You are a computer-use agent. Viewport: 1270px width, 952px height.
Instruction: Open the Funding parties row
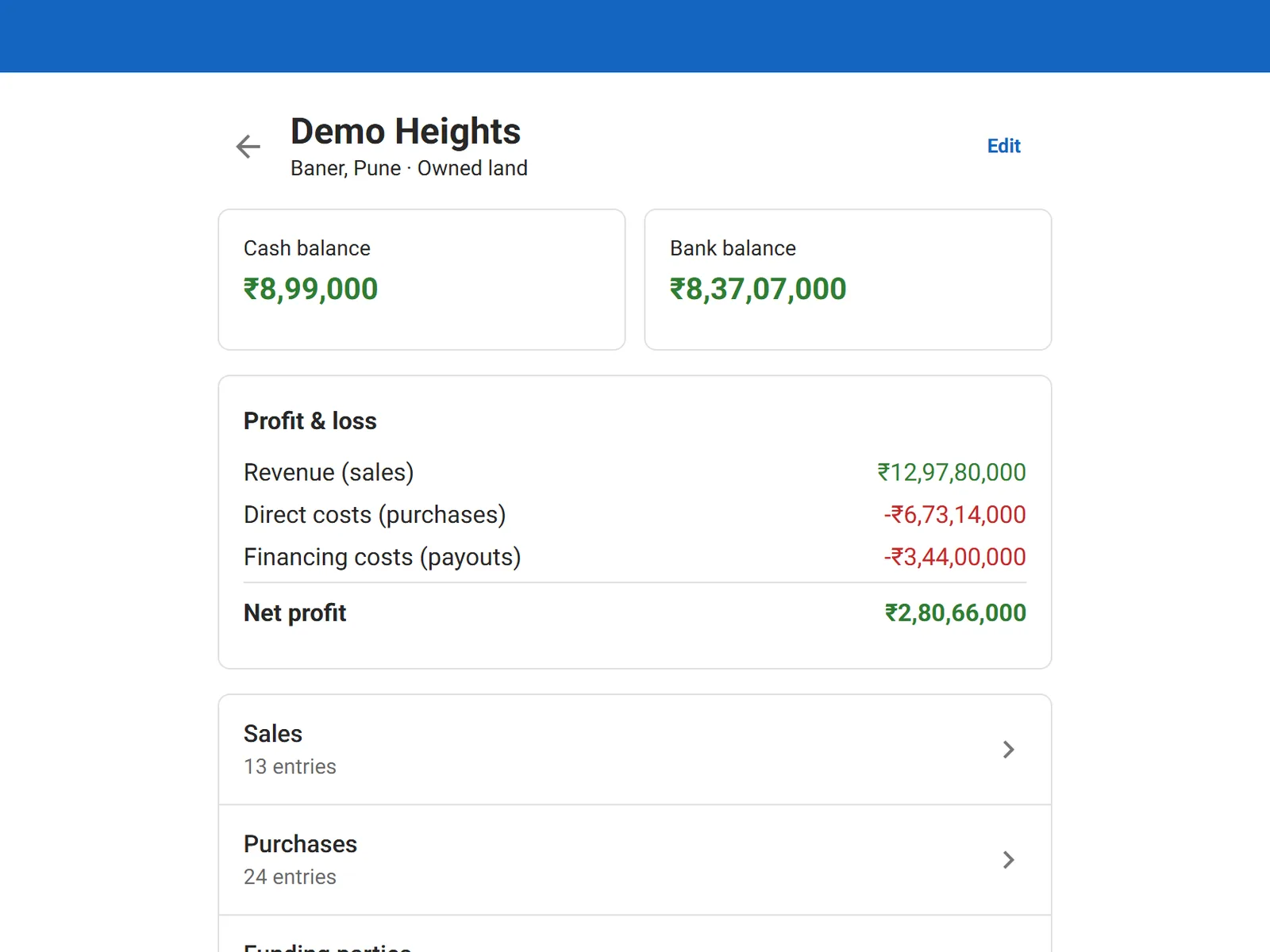click(635, 935)
